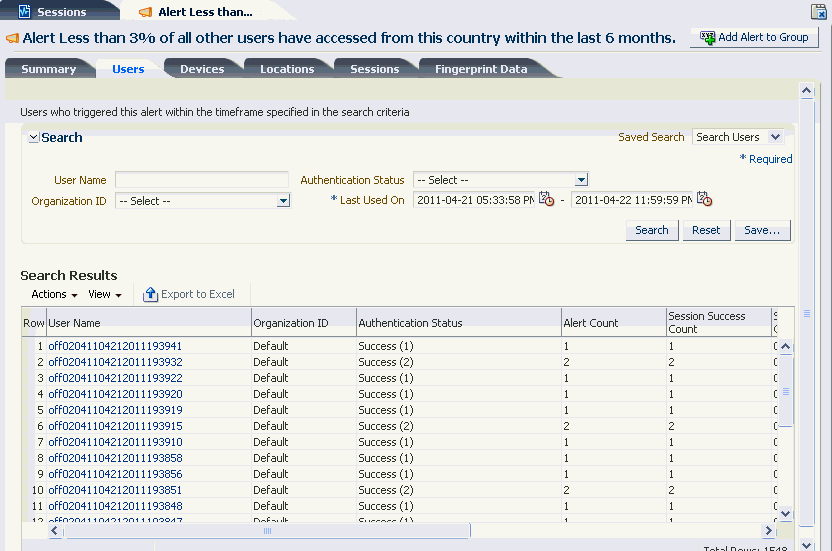Open the Sessions sub-tab next to Locations
The image size is (832, 551).
point(375,69)
